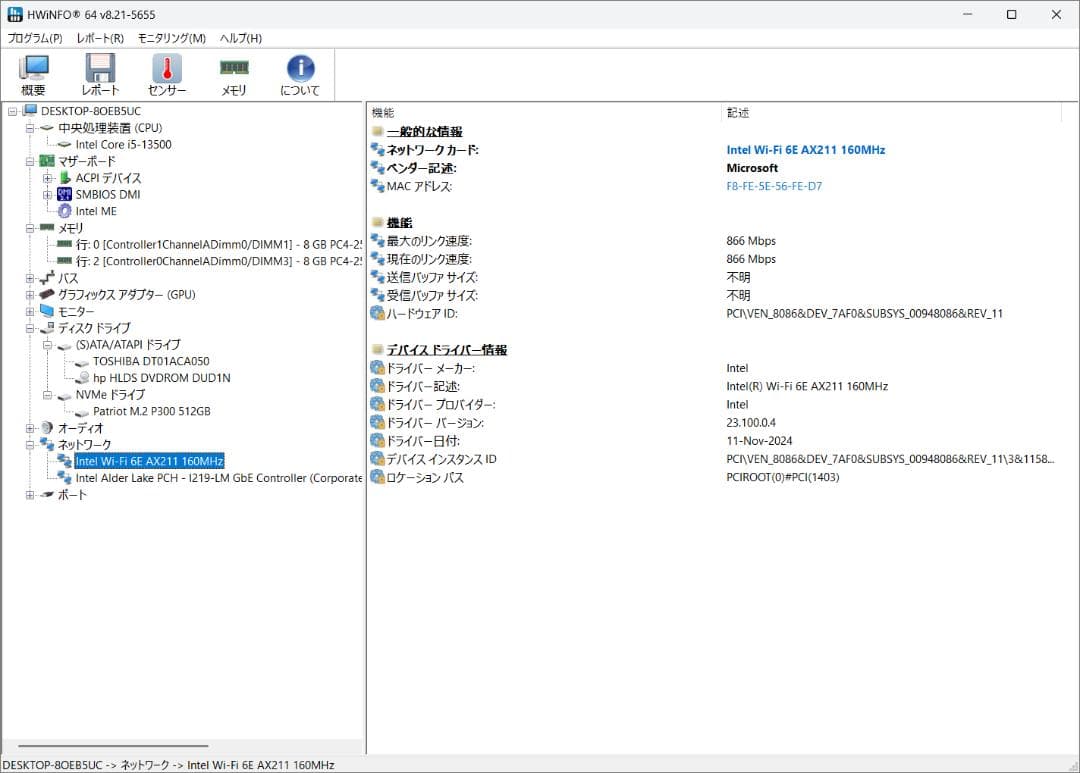Open the 概要 (Summary) toolbar icon
This screenshot has height=773, width=1080.
click(x=33, y=75)
